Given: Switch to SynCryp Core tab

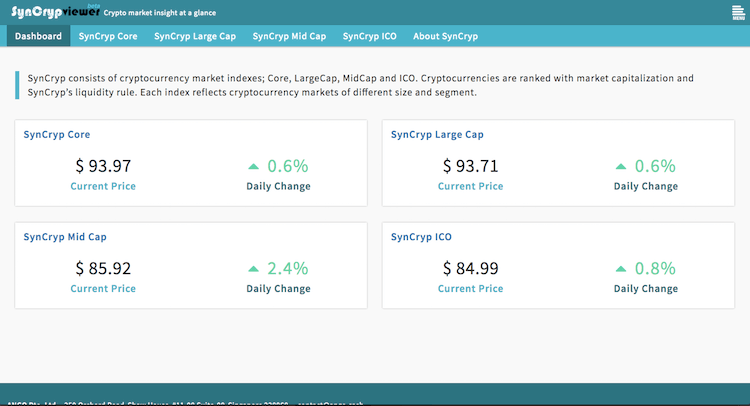Looking at the screenshot, I should coord(108,36).
